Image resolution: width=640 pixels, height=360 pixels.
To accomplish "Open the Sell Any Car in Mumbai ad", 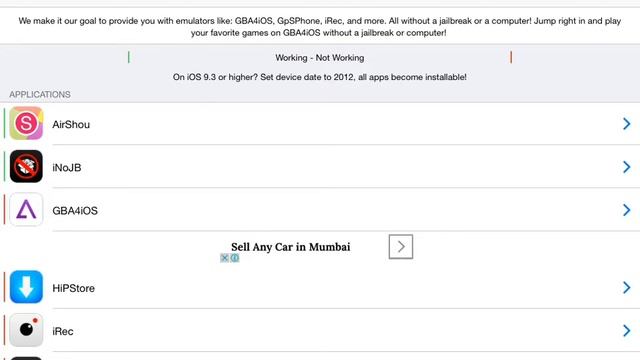I will point(291,247).
